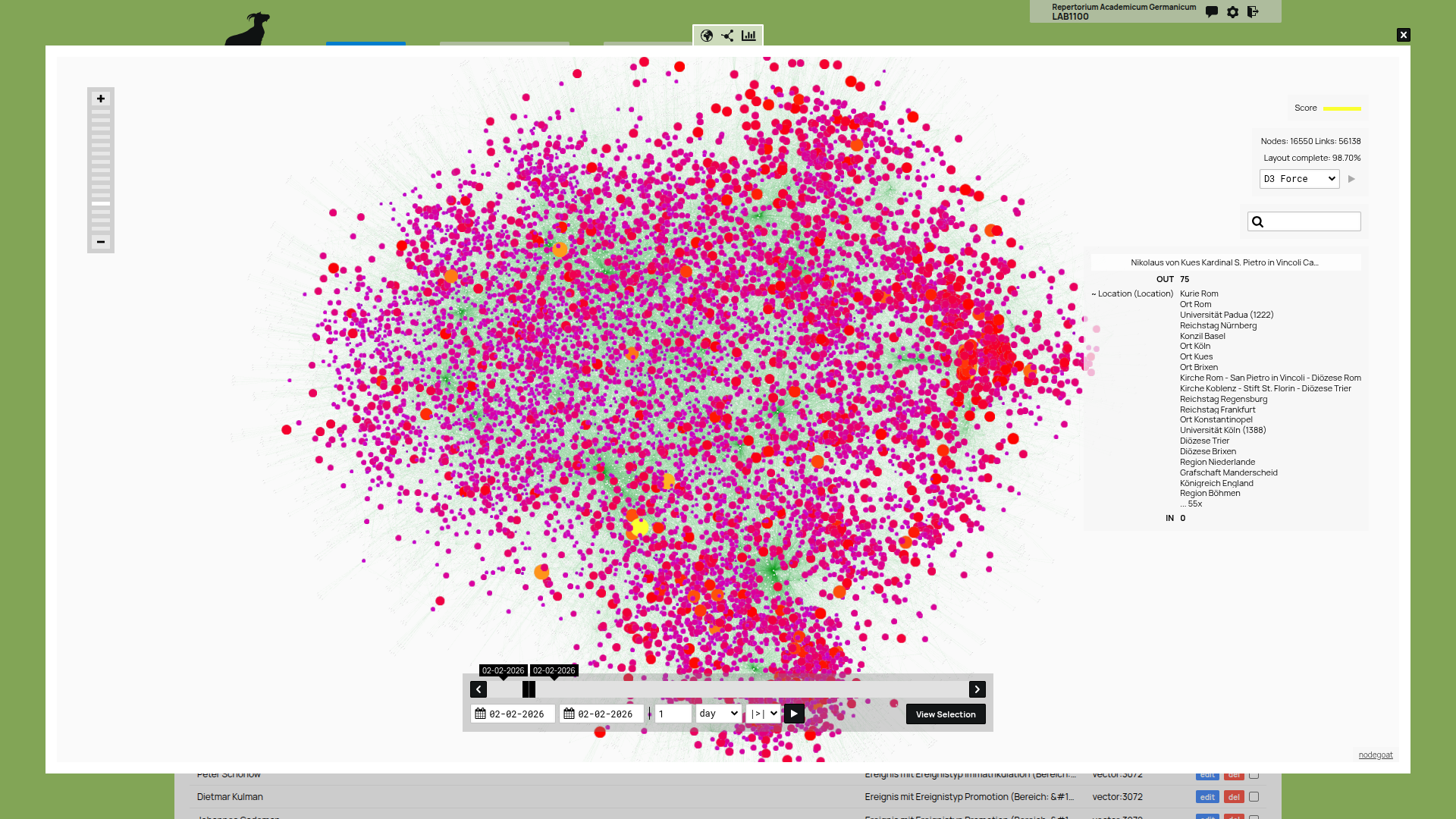
Task: Zoom out with the minus button
Action: tap(101, 242)
